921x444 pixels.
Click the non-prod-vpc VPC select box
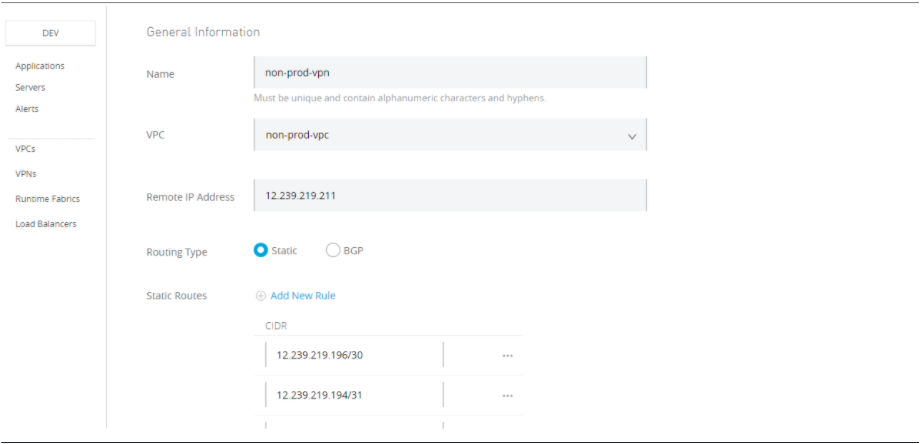pos(440,135)
